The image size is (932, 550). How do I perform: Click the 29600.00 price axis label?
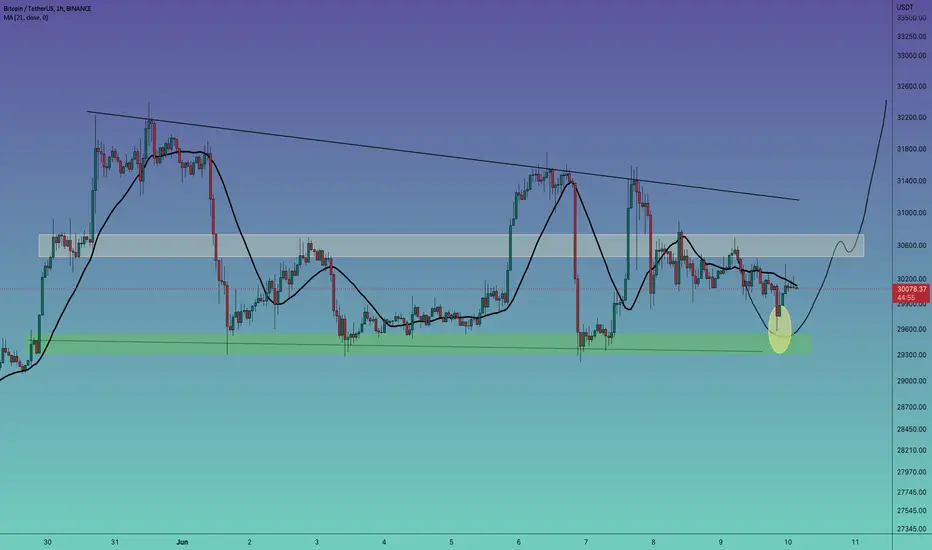click(911, 329)
